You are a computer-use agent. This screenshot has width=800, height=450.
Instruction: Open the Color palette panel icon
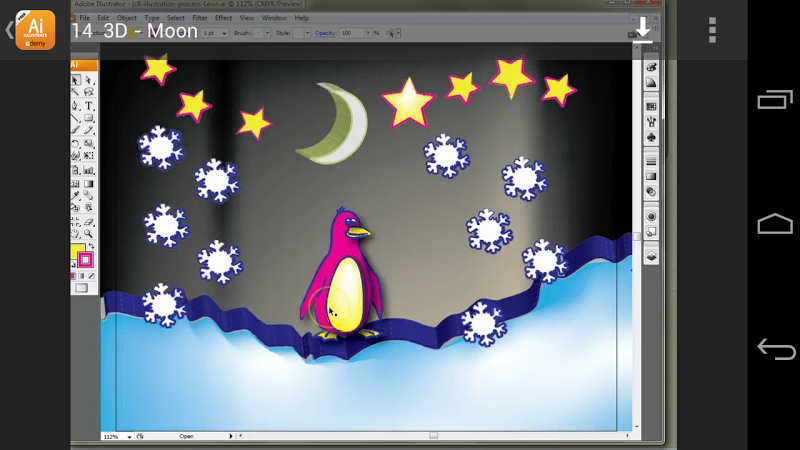click(651, 67)
